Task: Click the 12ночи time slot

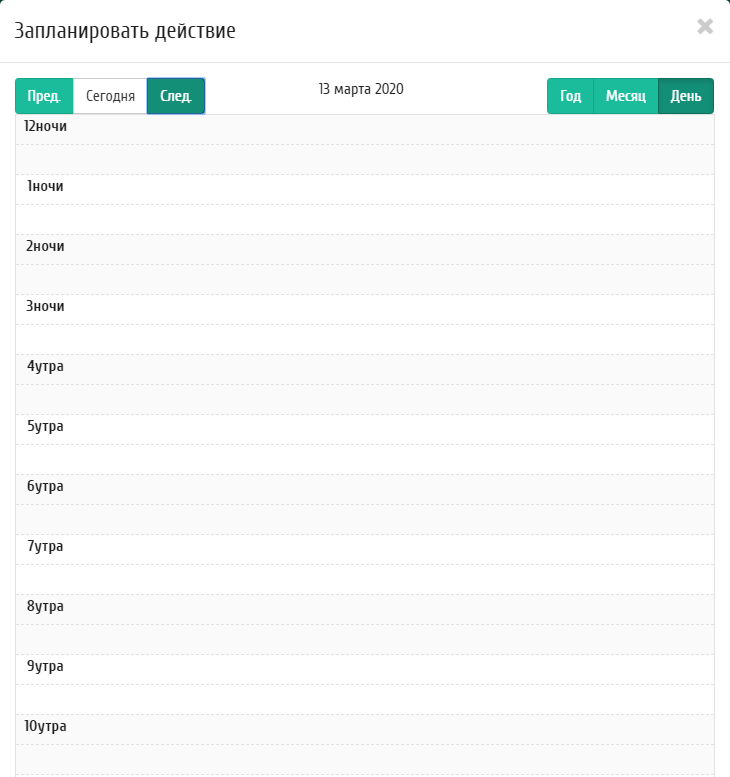Action: (x=365, y=130)
